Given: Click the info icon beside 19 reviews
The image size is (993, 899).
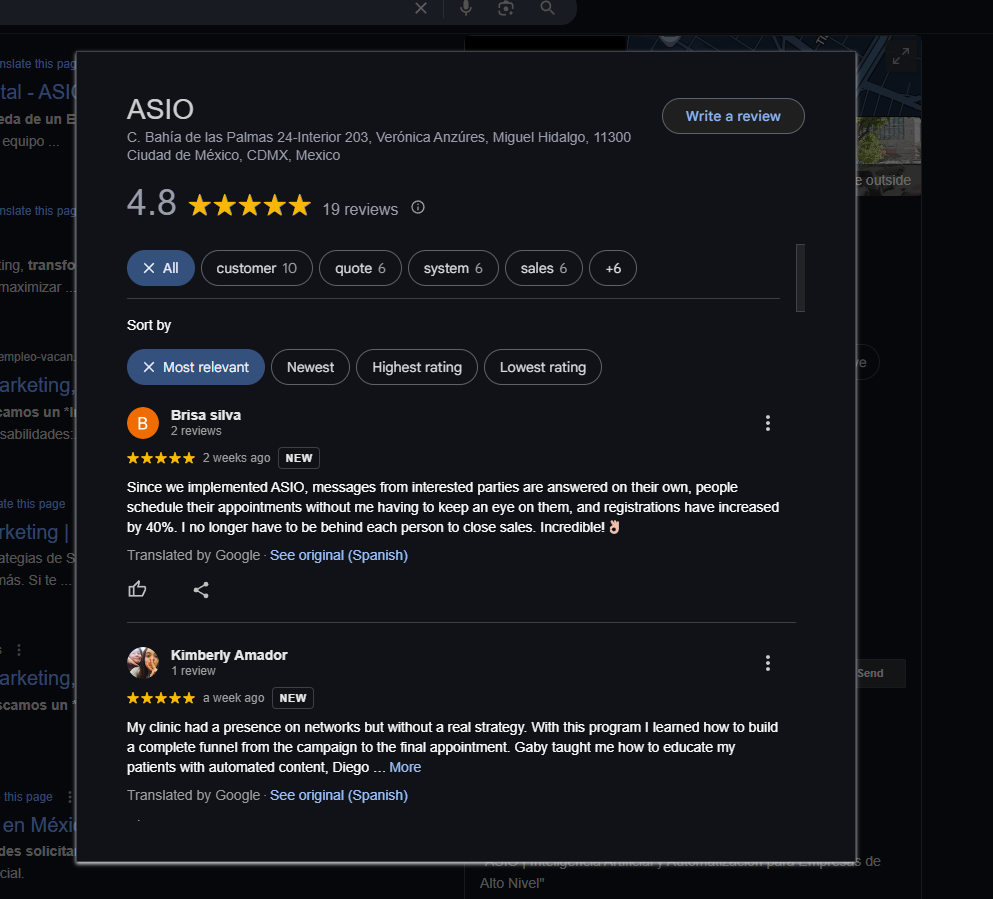Looking at the screenshot, I should 418,207.
